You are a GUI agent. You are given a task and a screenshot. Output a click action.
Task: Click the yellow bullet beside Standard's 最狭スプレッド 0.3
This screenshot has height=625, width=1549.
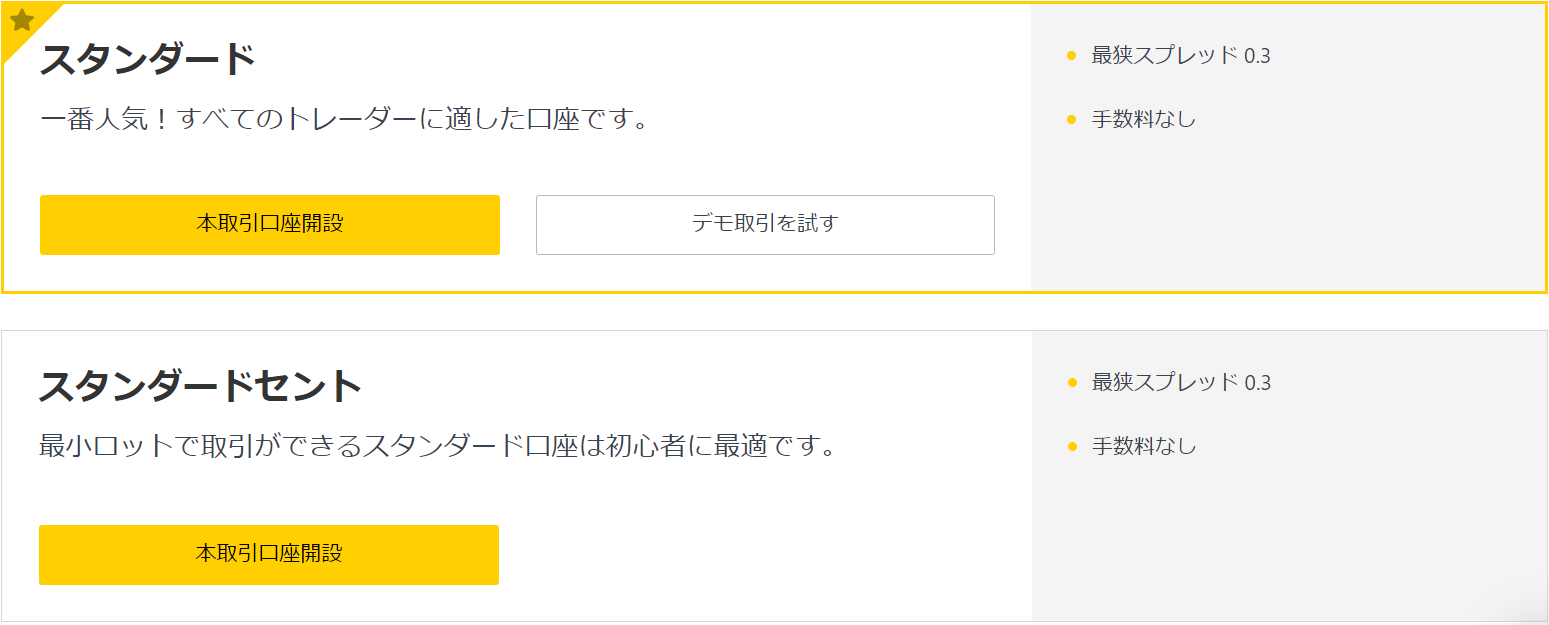[x=1071, y=56]
